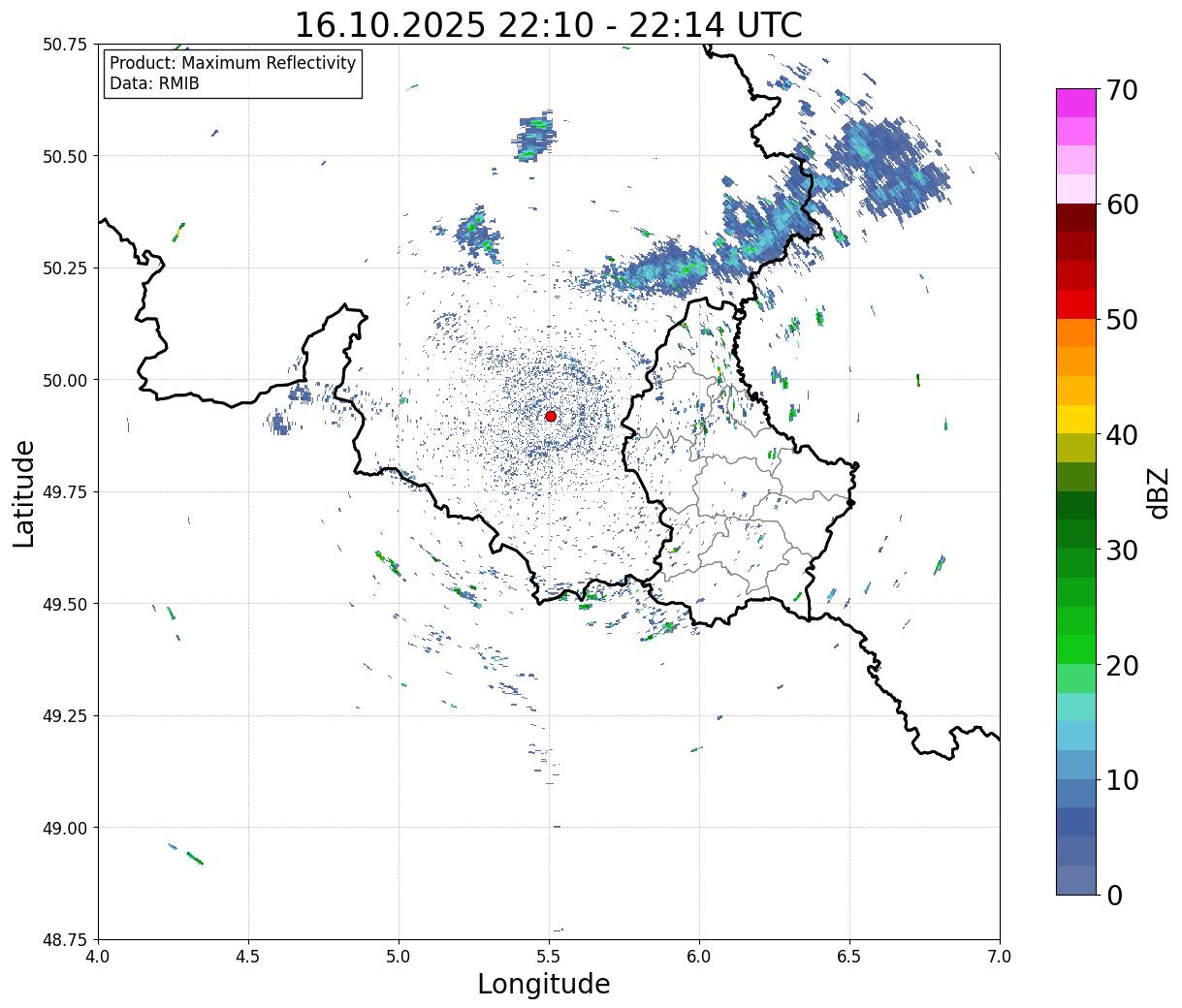Viewport: 1182px width, 1008px height.
Task: Pick the dark green swatch near 35
Action: [x=1076, y=505]
